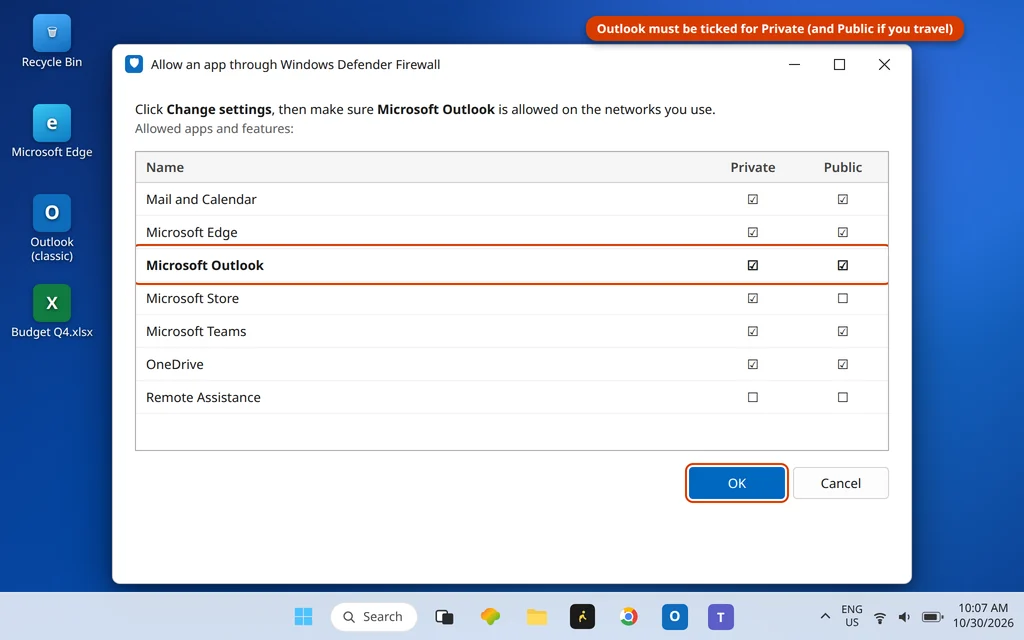Click the Private column header
The width and height of the screenshot is (1024, 640).
[752, 167]
